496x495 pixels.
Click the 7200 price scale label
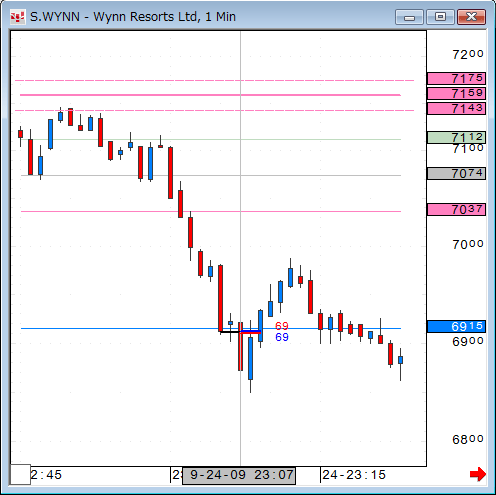pos(468,54)
